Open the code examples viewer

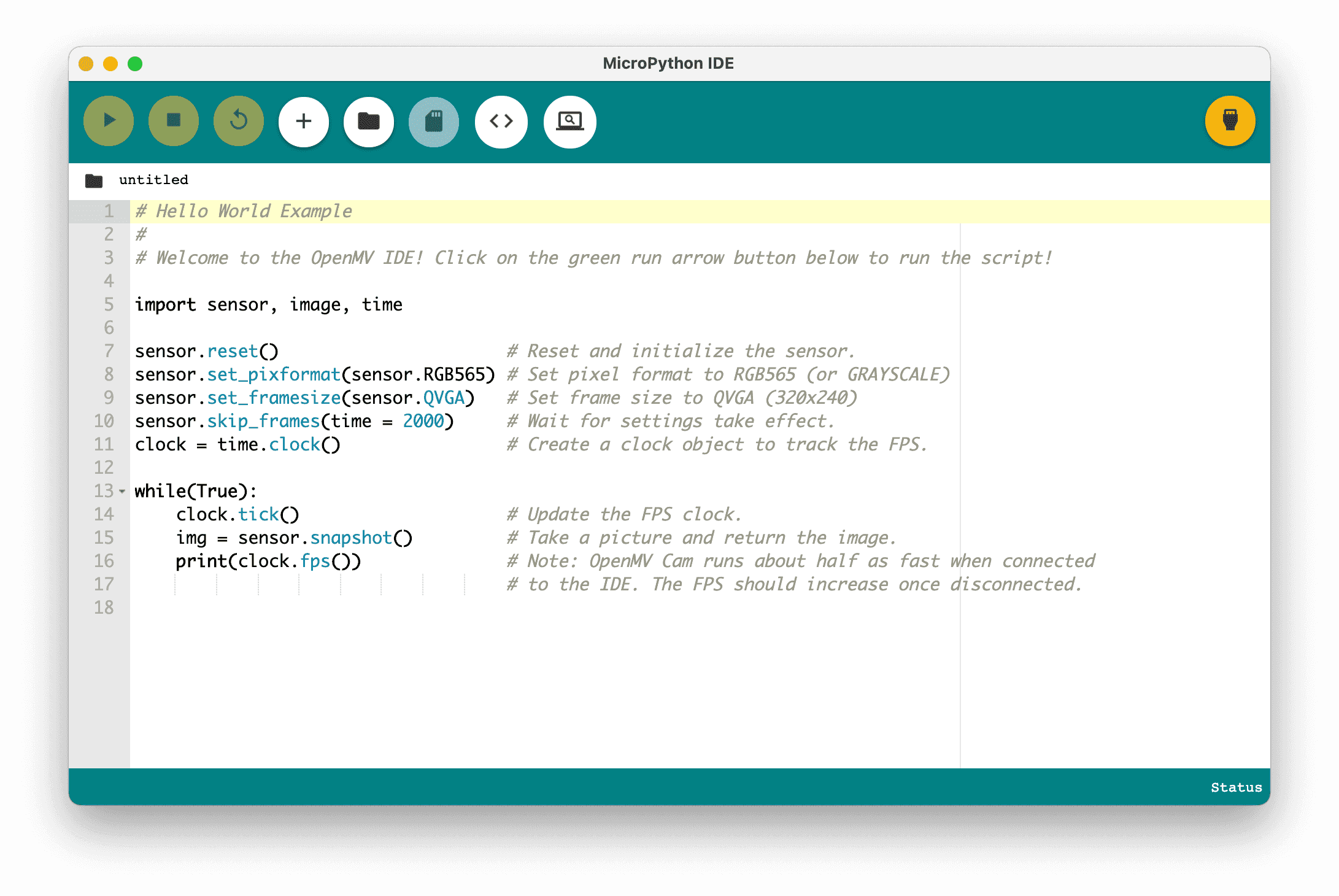[501, 122]
